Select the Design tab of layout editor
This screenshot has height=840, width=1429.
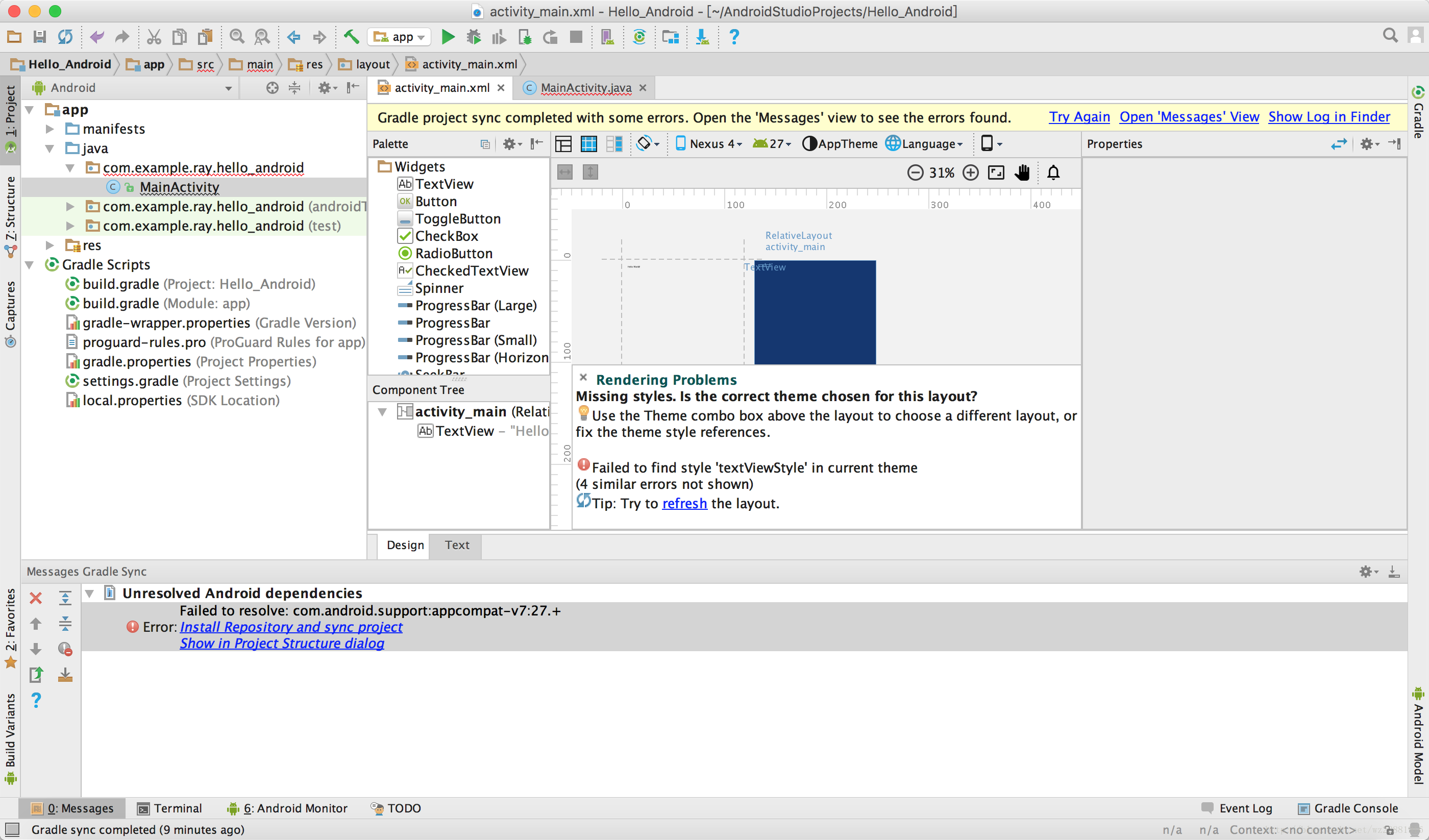click(x=405, y=545)
